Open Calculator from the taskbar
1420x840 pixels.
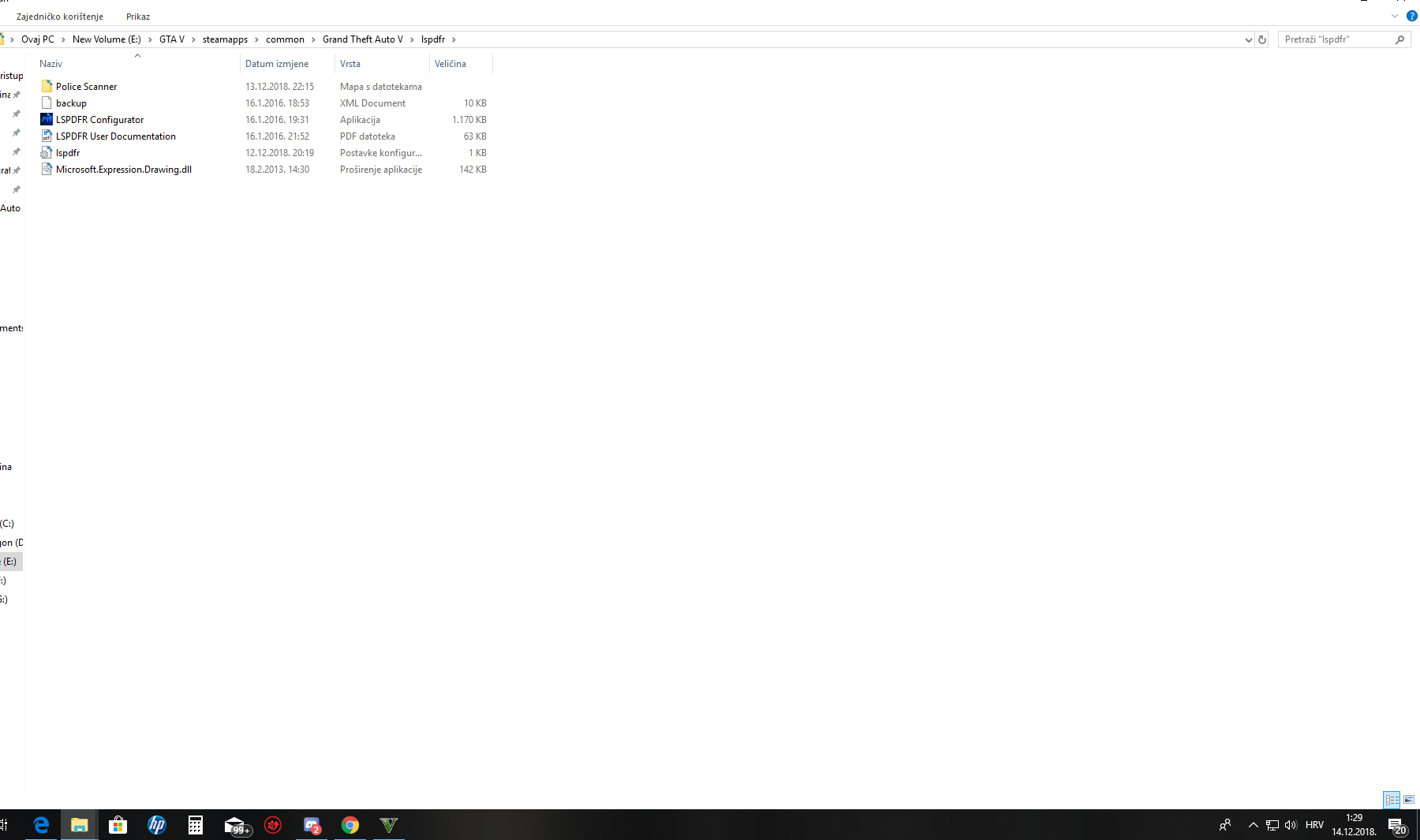196,825
